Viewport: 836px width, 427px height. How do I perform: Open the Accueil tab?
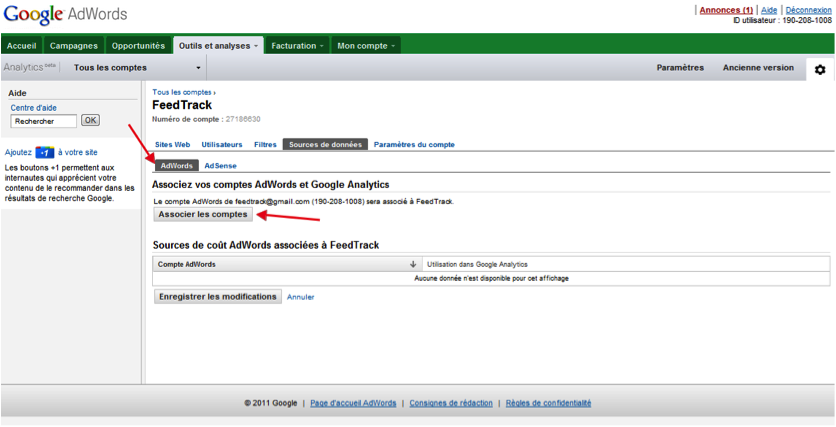click(x=22, y=46)
